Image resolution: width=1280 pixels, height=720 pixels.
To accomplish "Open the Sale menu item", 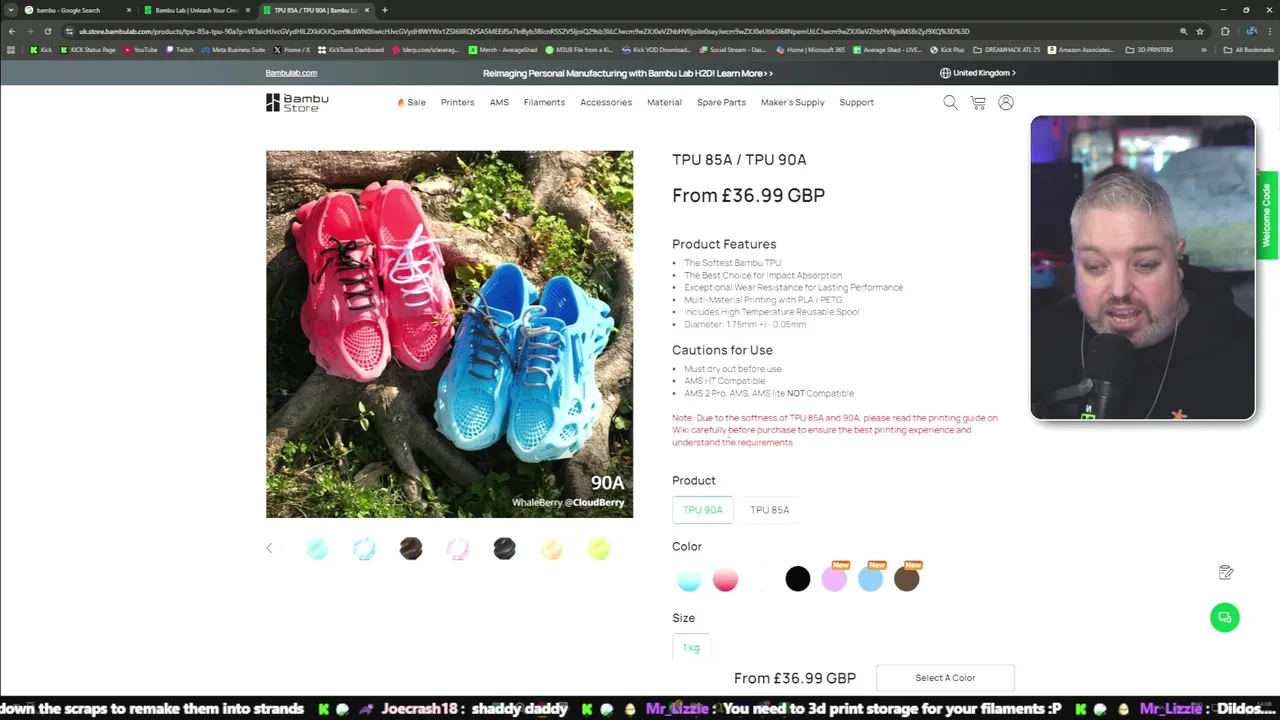I will coord(411,102).
